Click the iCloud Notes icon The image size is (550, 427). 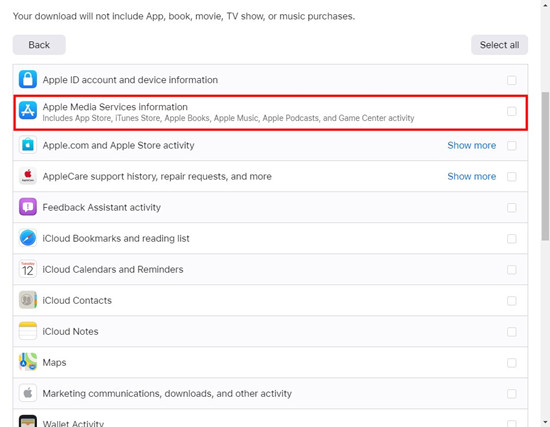(x=28, y=331)
